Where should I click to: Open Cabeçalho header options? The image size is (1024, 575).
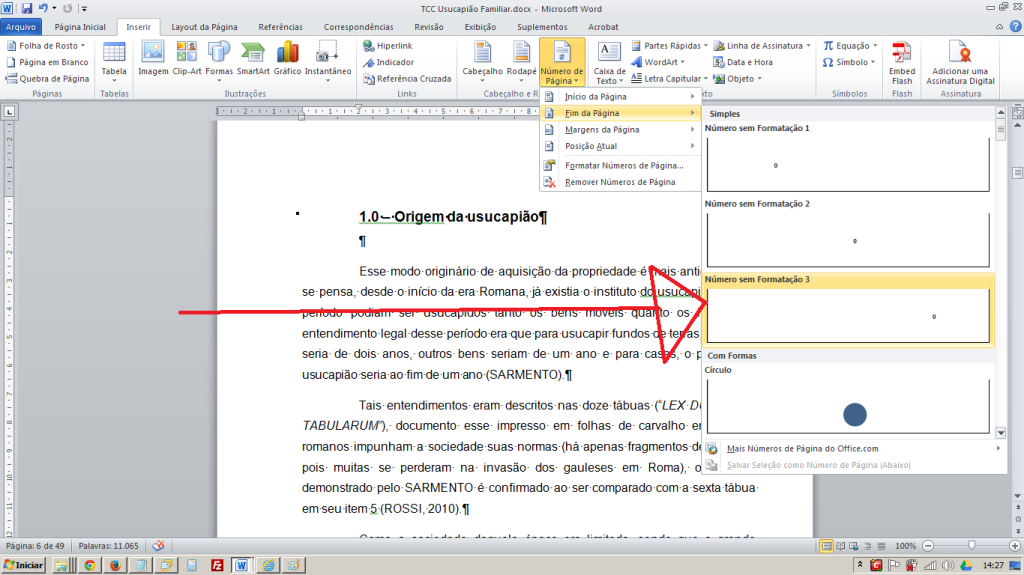(483, 61)
